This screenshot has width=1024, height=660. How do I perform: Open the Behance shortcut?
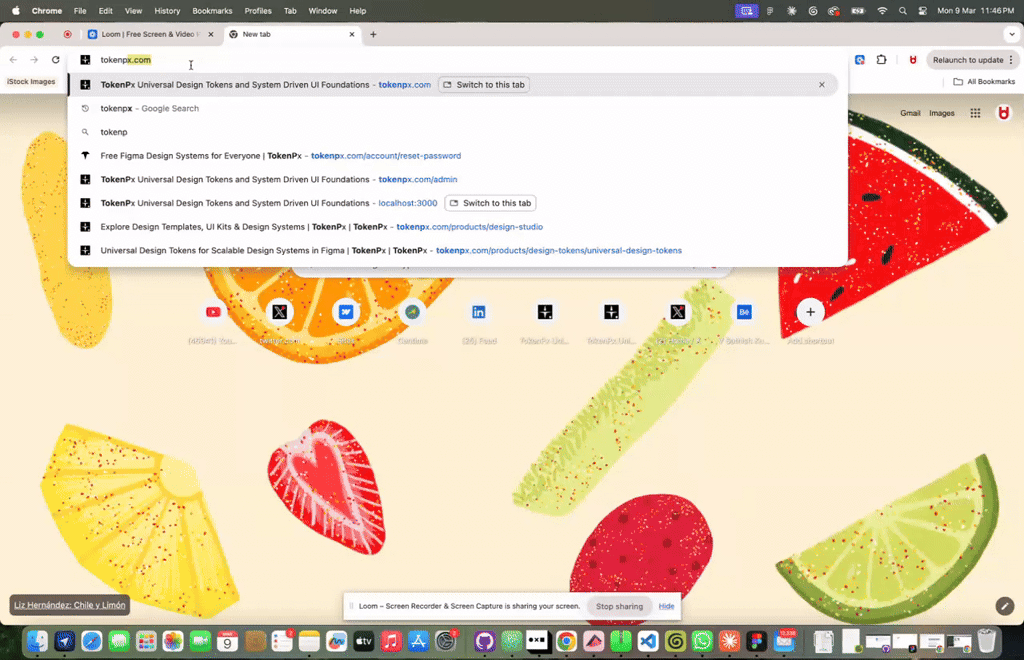pyautogui.click(x=744, y=312)
